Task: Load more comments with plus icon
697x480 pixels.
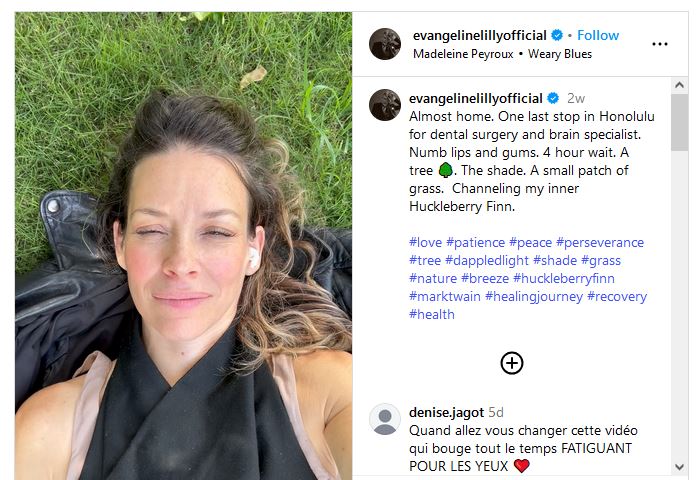Action: coord(512,363)
